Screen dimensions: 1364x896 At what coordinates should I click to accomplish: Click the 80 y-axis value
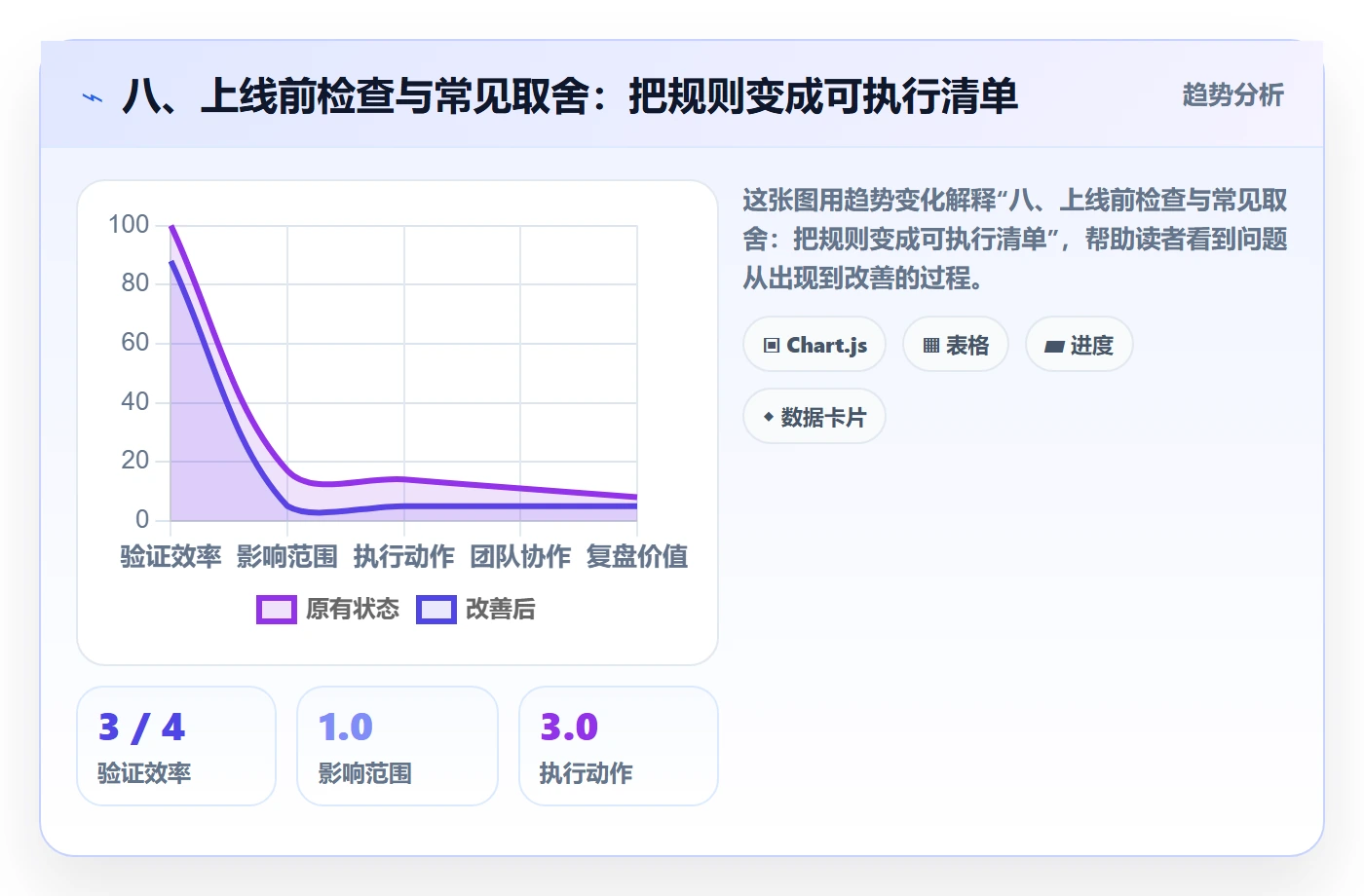[135, 283]
